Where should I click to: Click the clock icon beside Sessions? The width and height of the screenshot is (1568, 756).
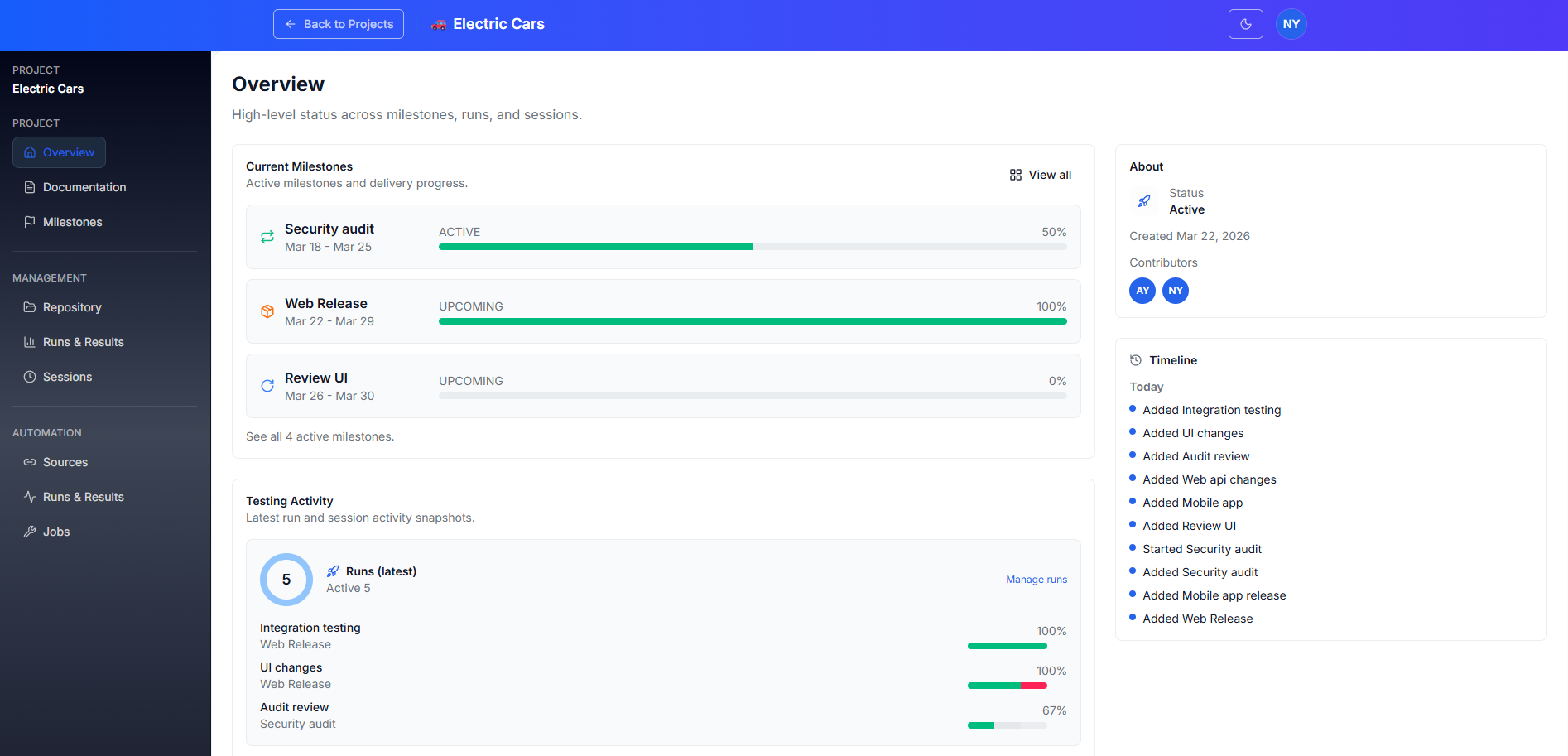[30, 377]
